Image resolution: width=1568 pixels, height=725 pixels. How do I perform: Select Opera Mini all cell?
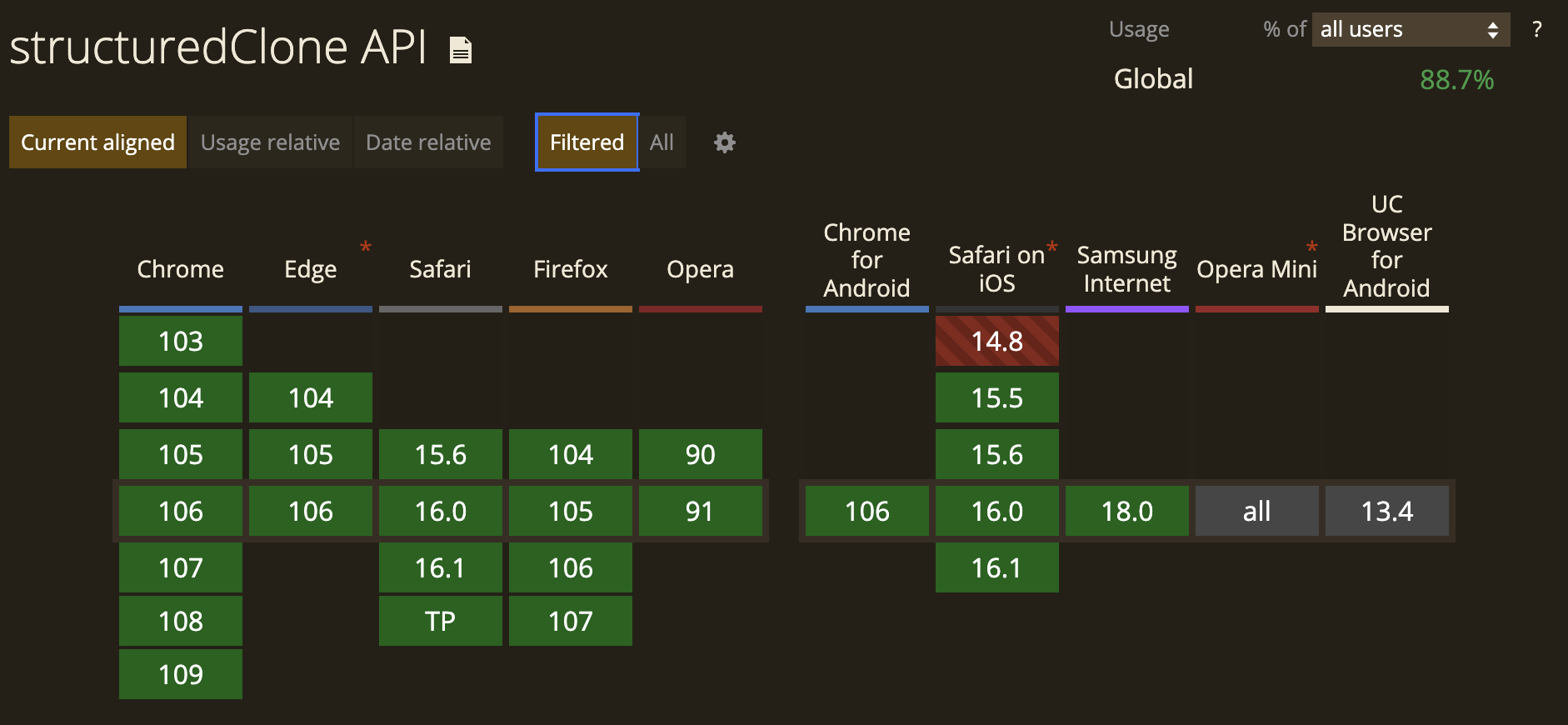point(1257,511)
